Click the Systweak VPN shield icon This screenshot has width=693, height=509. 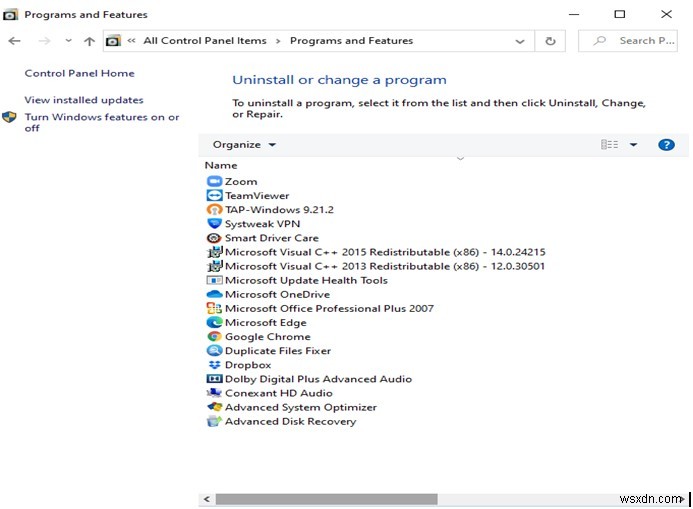[x=214, y=224]
